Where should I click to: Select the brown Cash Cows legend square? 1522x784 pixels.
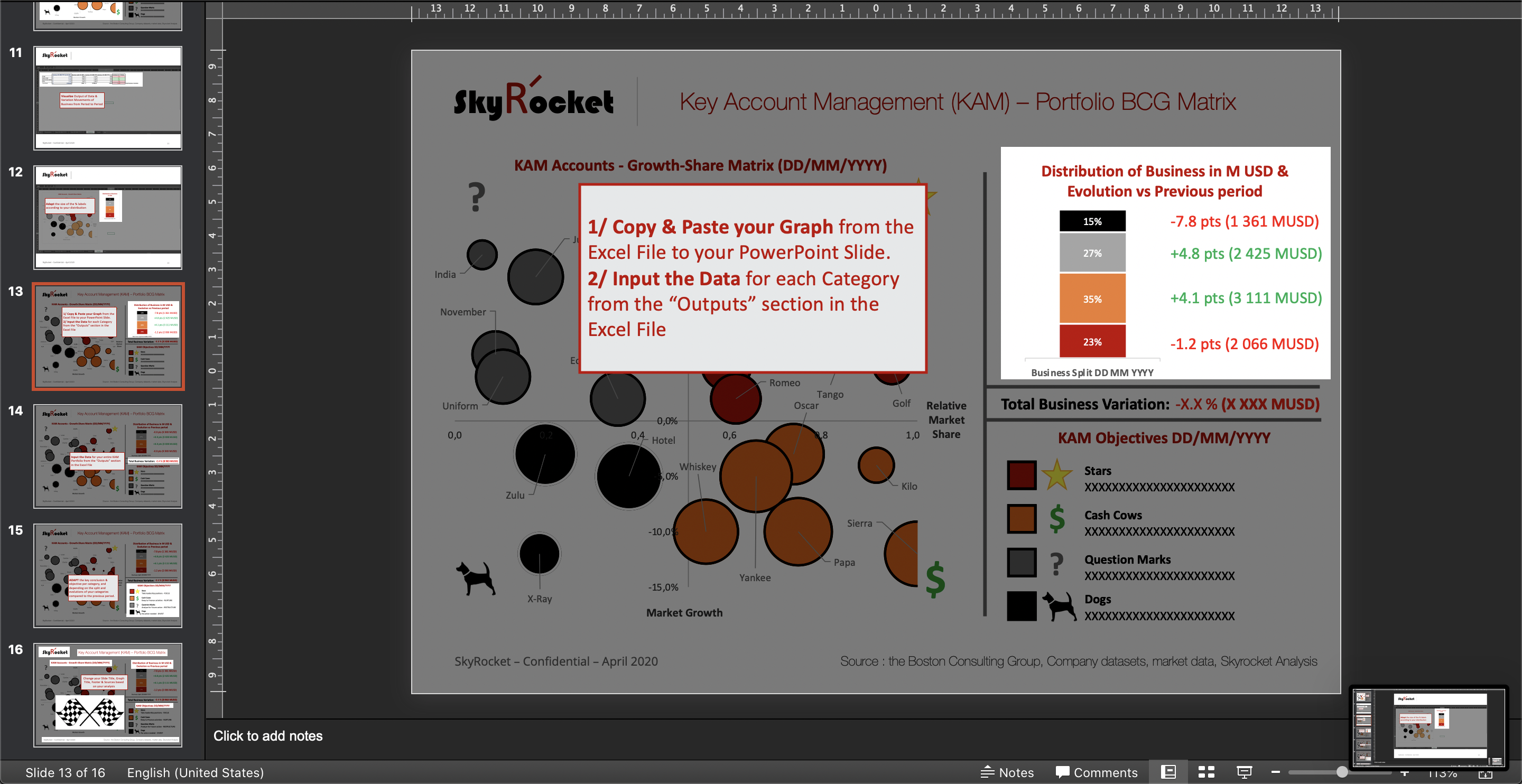point(1022,519)
